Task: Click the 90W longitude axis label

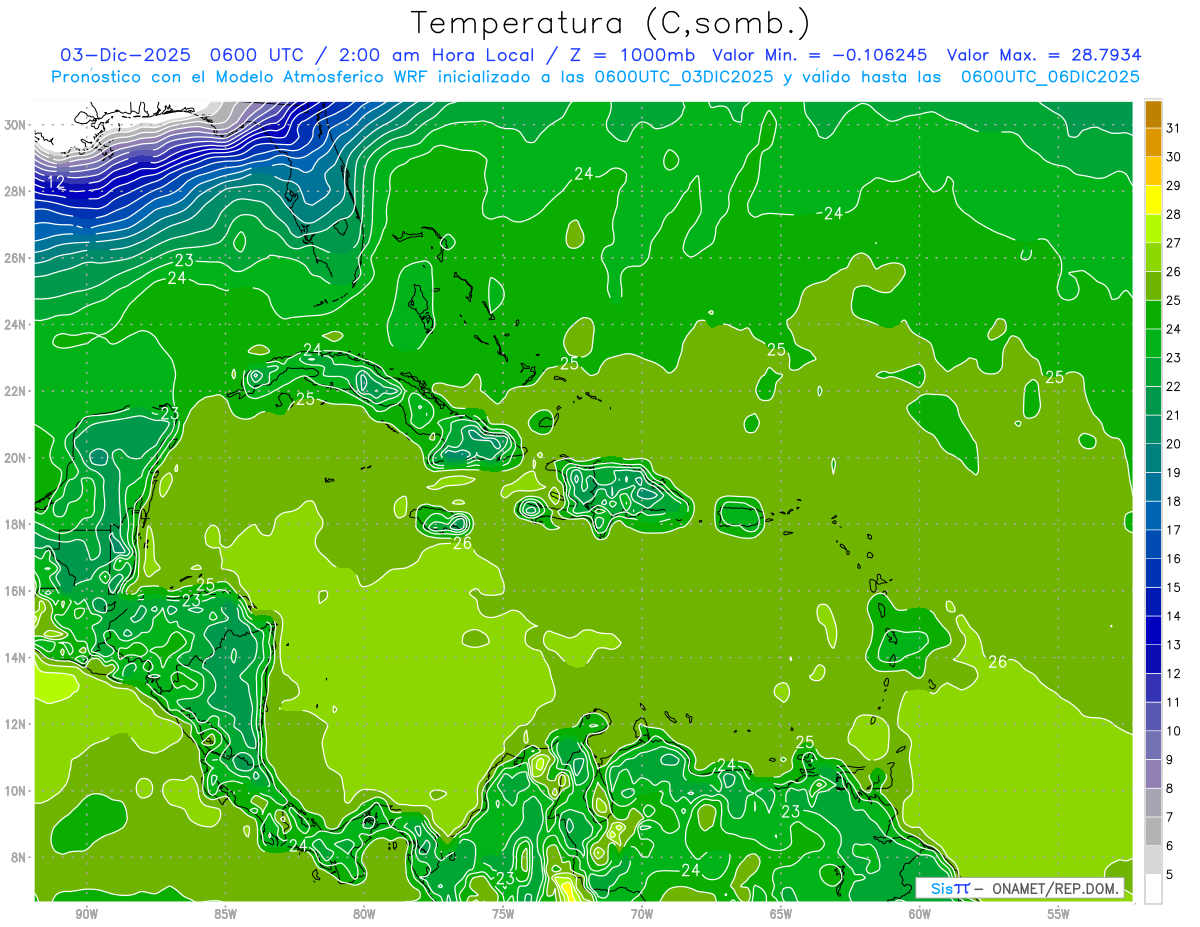Action: point(86,915)
